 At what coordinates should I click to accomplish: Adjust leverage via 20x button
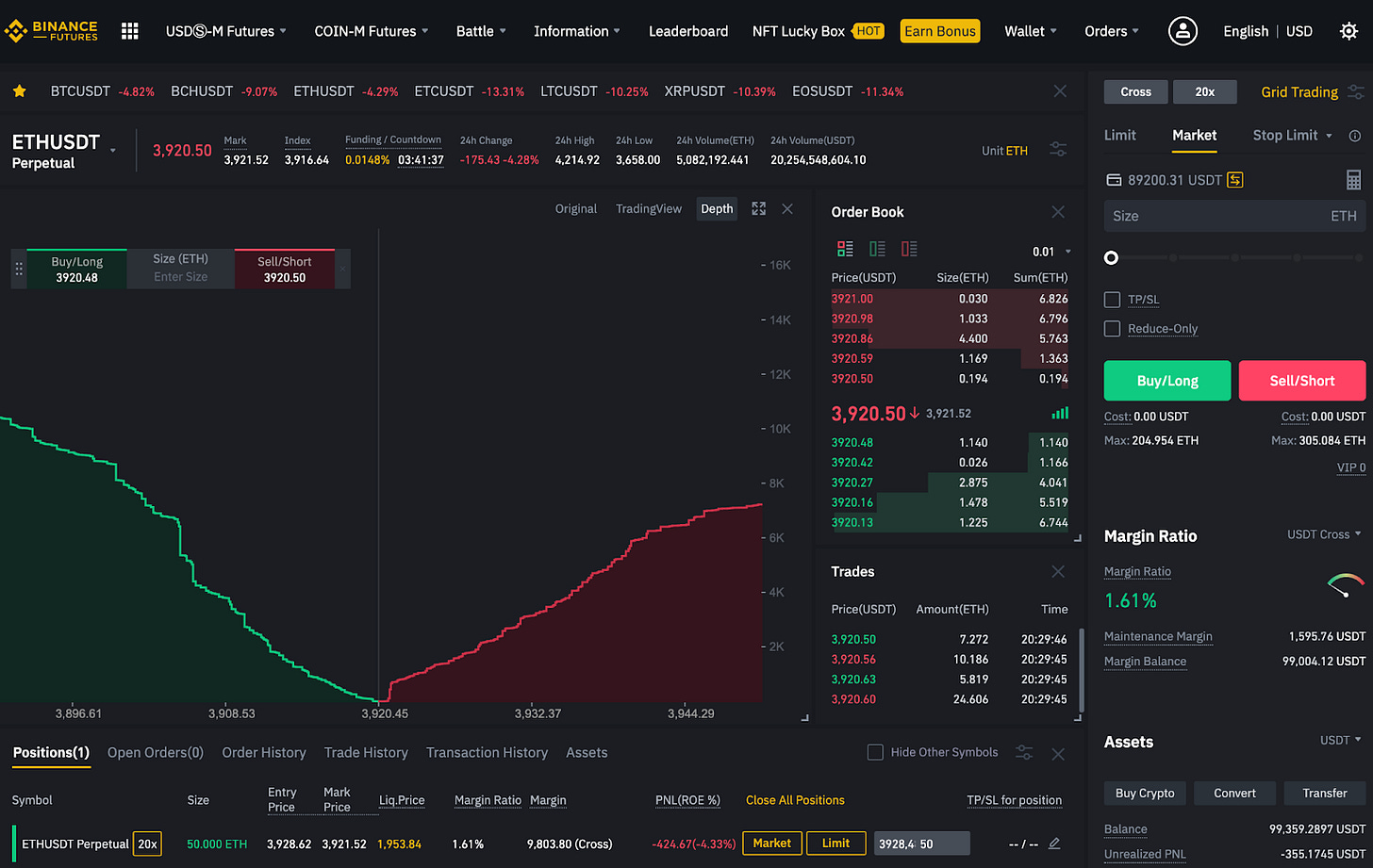[1205, 91]
